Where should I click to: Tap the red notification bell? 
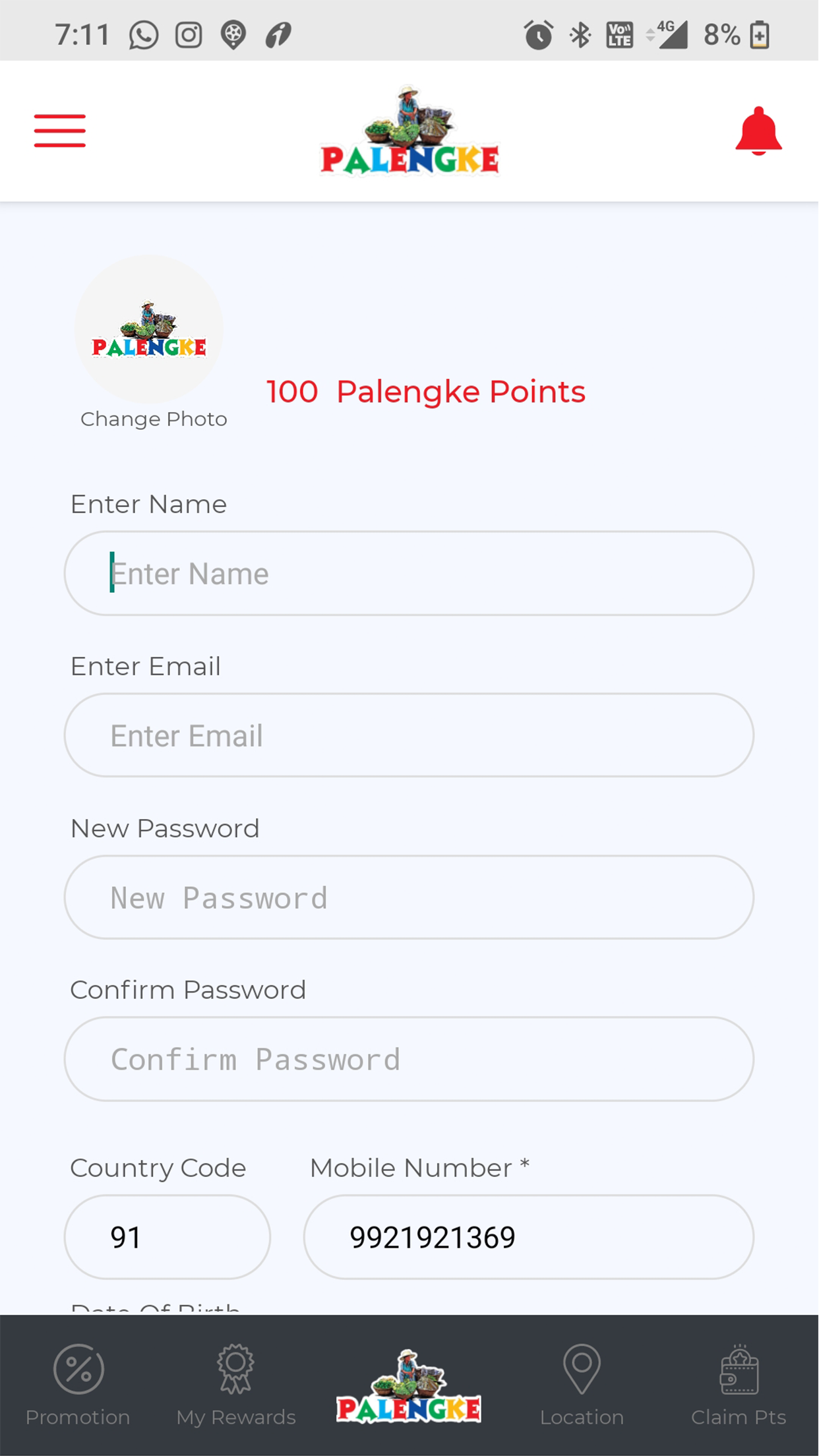pos(758,131)
